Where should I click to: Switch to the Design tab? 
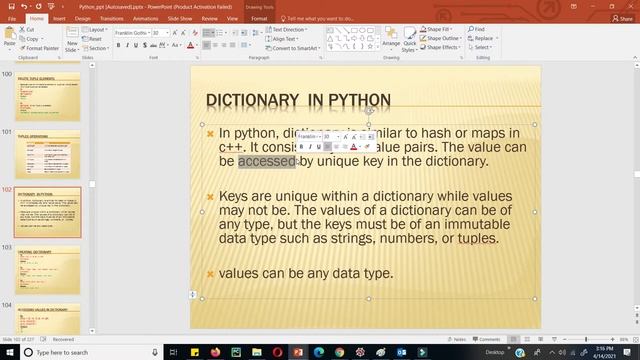(82, 19)
